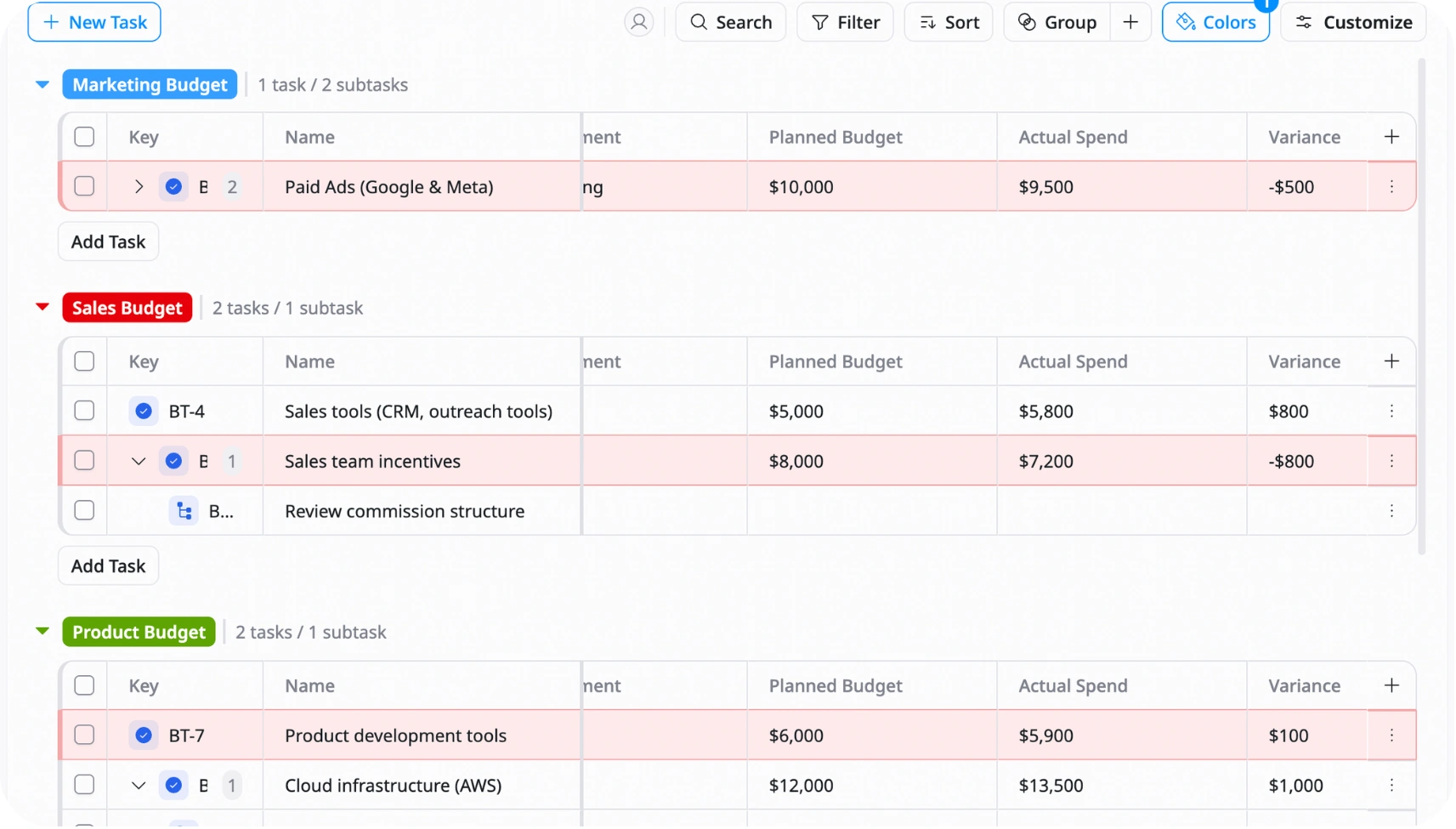Screen dimensions: 1456x829
Task: Tick the checkbox for Sales tools row
Action: click(x=84, y=411)
